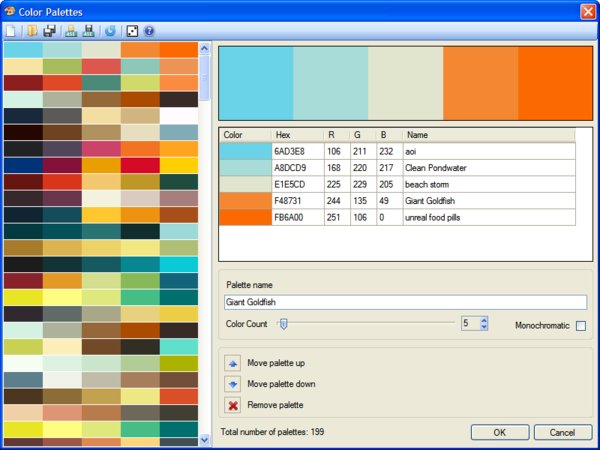Image resolution: width=600 pixels, height=450 pixels.
Task: Click the Color Count slider handle
Action: (x=284, y=324)
